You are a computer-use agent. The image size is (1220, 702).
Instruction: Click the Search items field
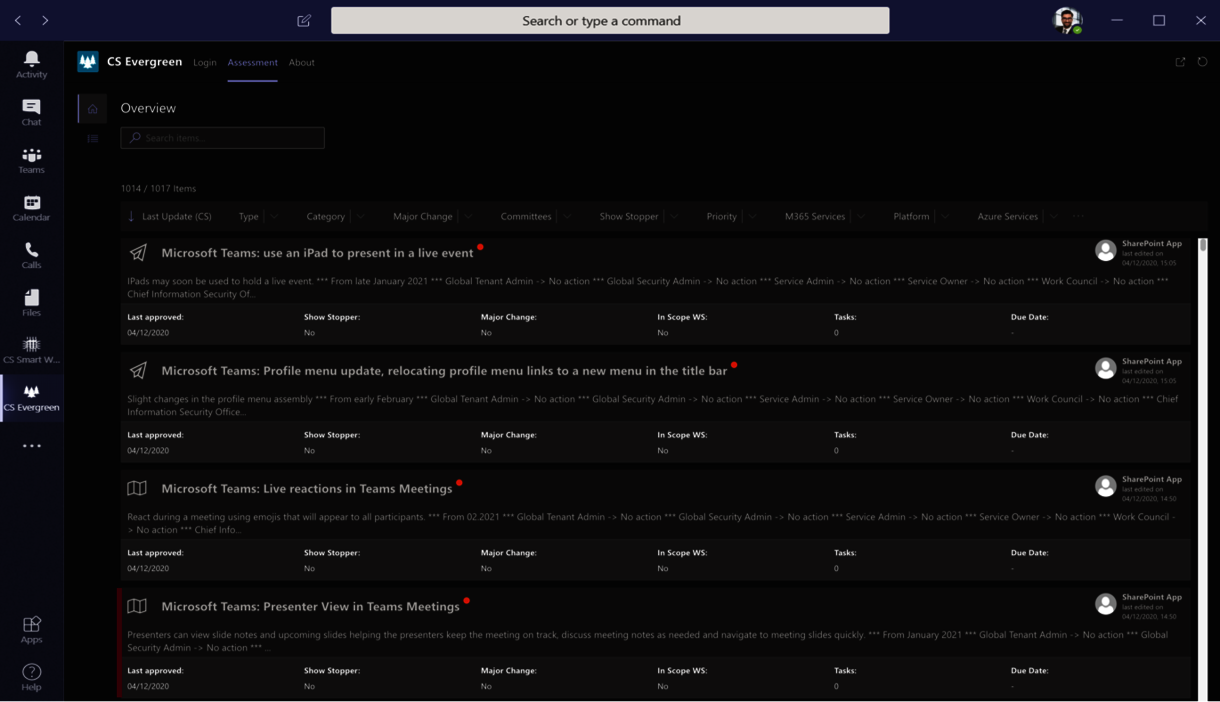222,138
